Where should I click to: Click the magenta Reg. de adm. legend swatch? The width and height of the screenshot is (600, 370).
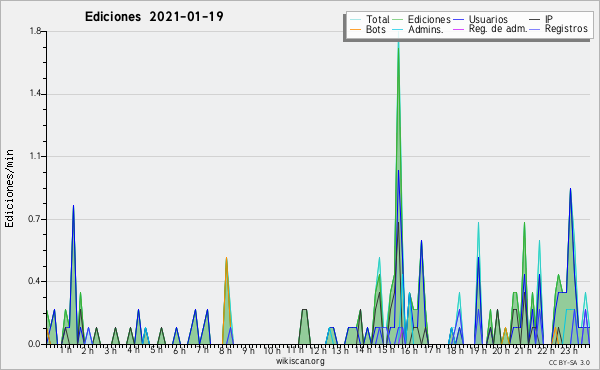point(458,29)
